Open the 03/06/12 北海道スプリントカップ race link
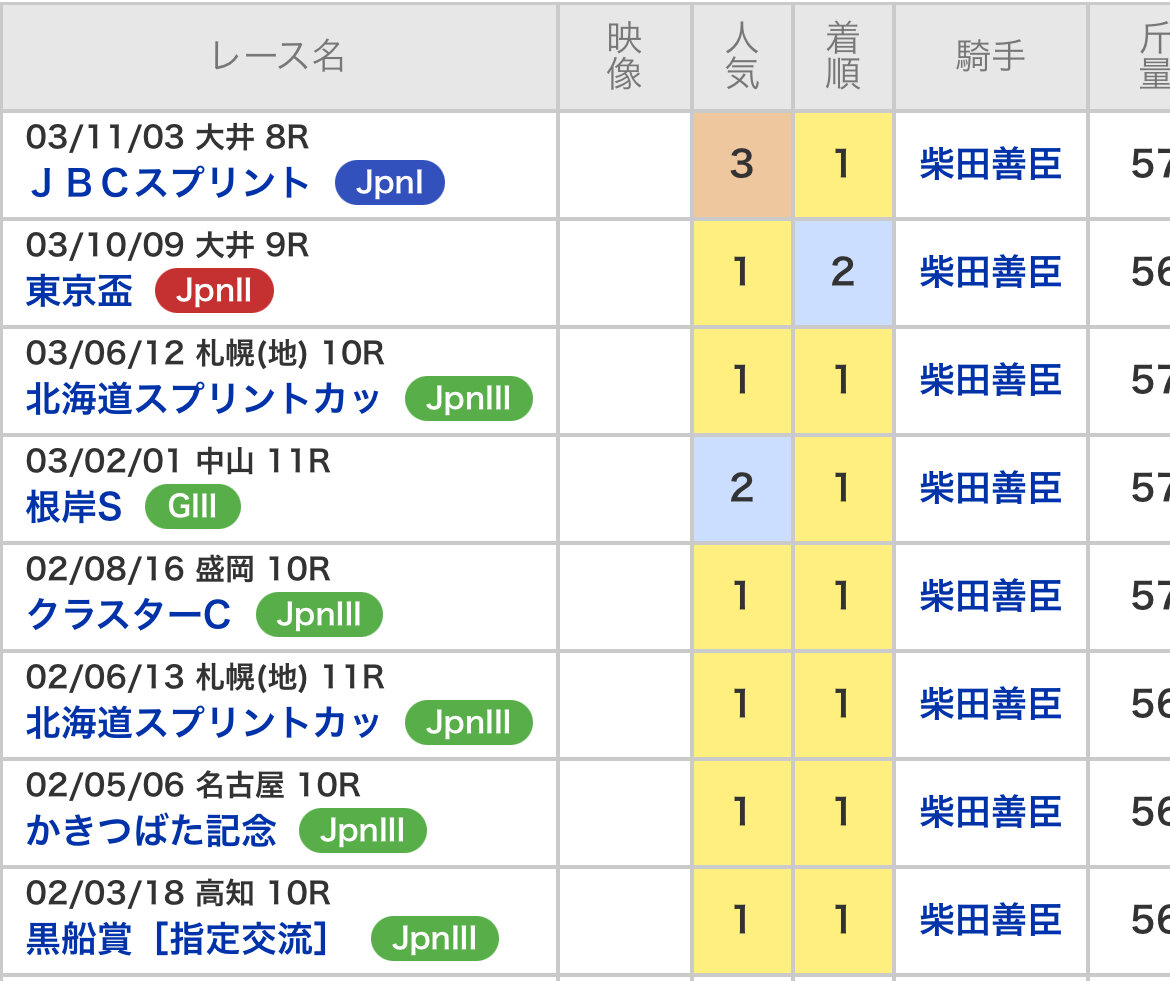The width and height of the screenshot is (1170, 981). tap(204, 399)
